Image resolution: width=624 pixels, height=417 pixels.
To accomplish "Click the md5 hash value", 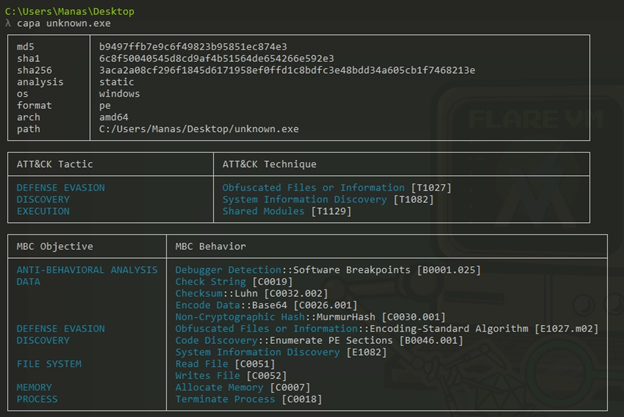I will click(193, 47).
